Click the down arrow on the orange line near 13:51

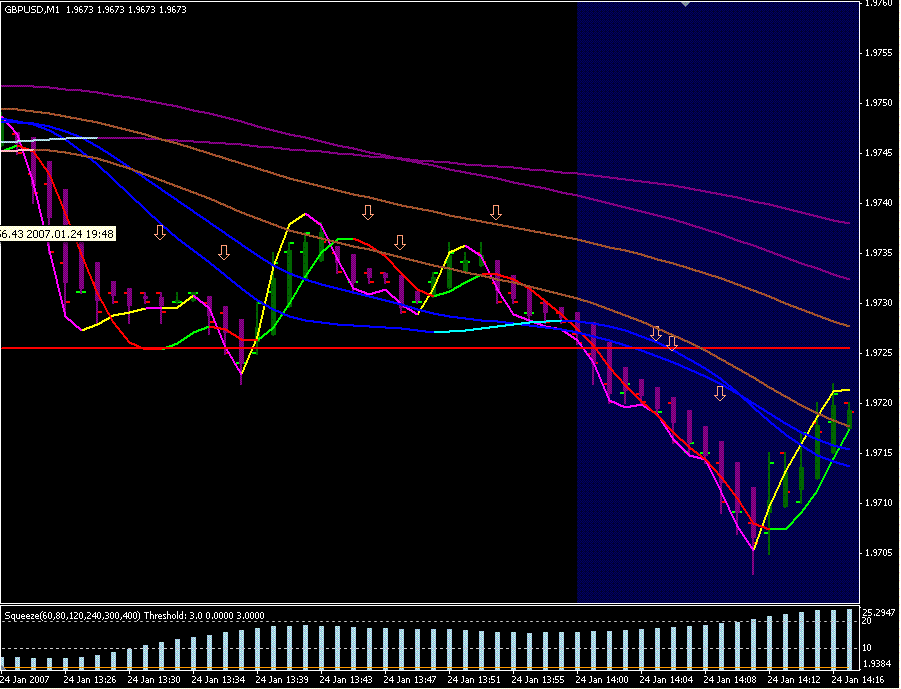496,212
